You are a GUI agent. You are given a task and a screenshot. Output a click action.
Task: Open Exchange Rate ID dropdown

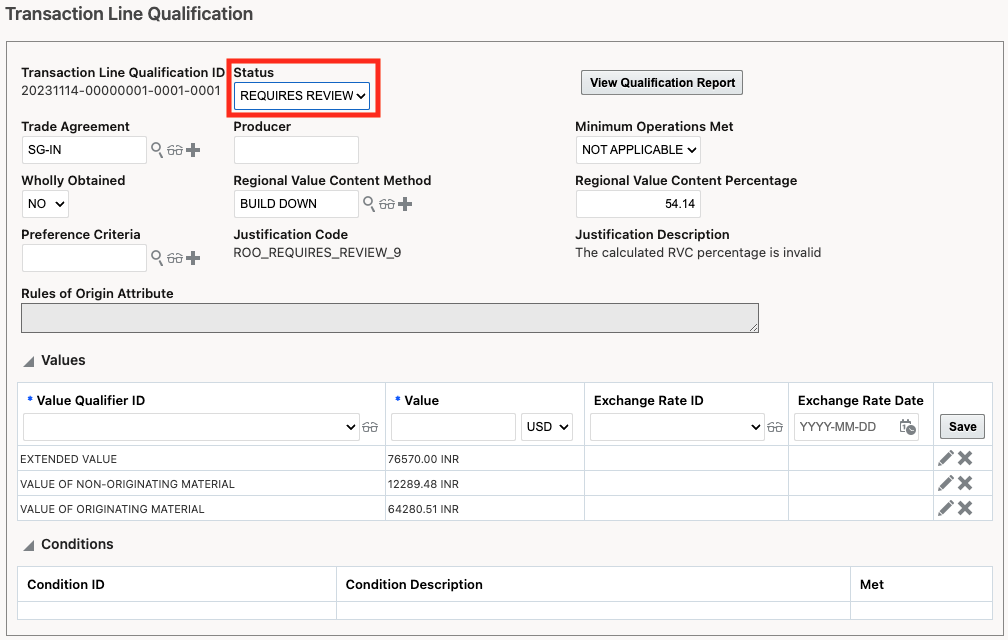[677, 427]
